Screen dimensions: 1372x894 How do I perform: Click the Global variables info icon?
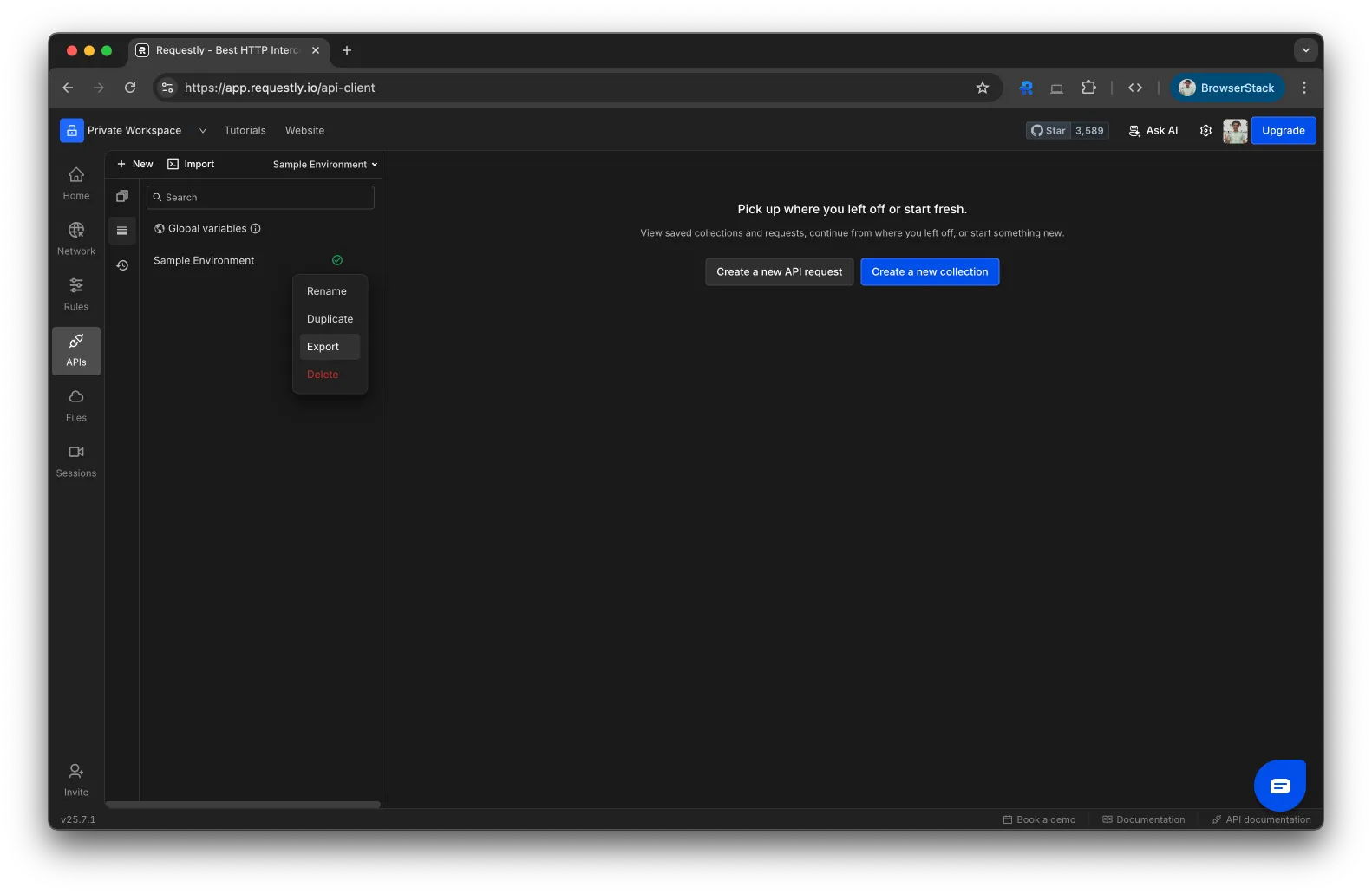[256, 229]
